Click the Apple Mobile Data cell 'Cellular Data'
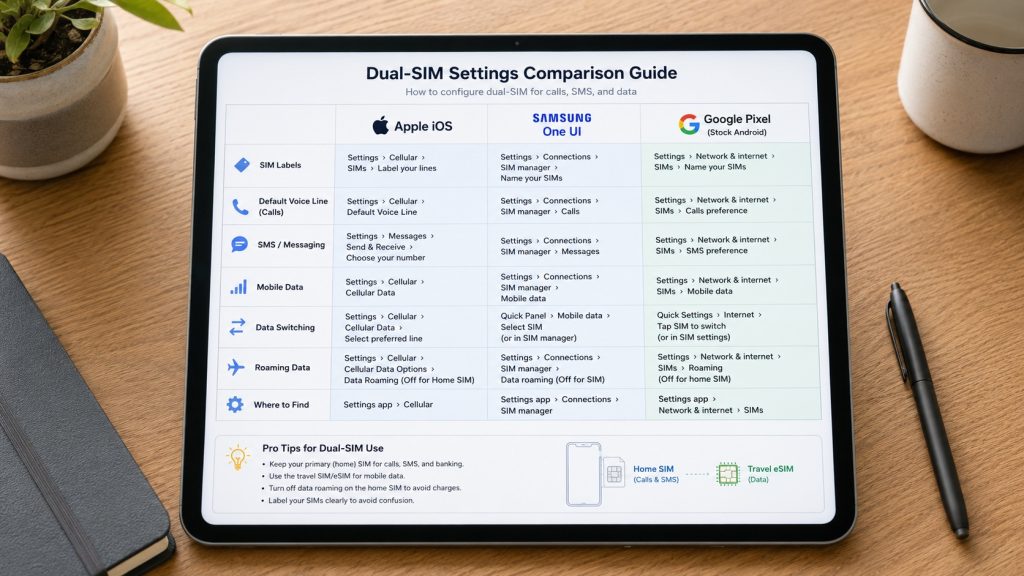1024x576 pixels. tap(370, 293)
